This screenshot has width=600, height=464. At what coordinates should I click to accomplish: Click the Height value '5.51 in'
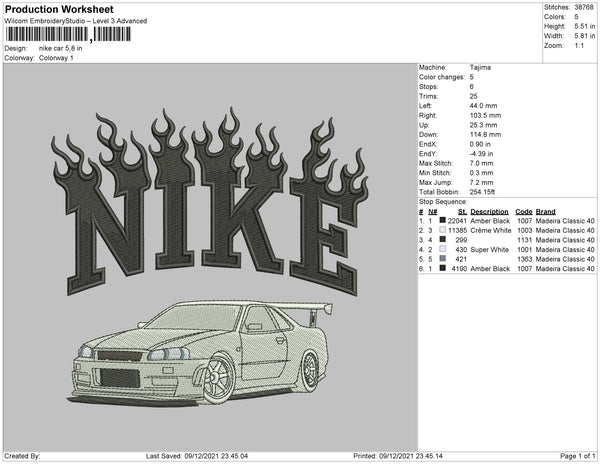tap(585, 26)
